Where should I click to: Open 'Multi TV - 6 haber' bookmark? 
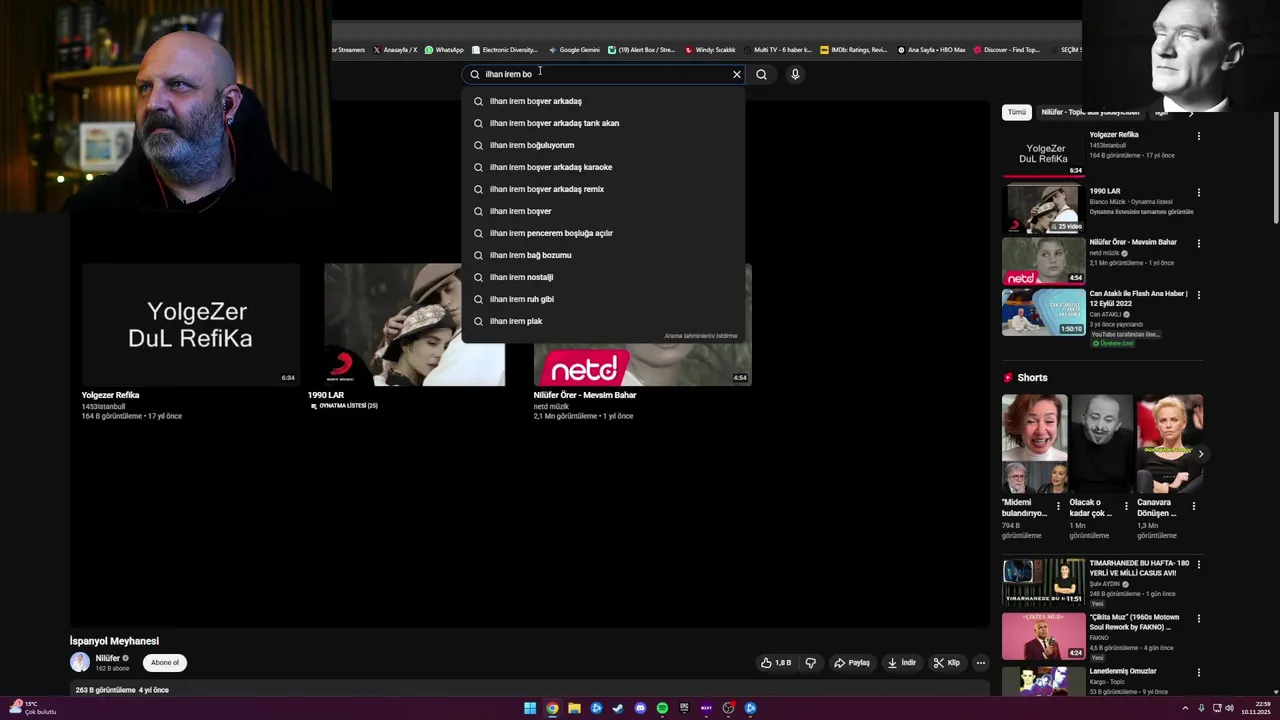tap(778, 50)
